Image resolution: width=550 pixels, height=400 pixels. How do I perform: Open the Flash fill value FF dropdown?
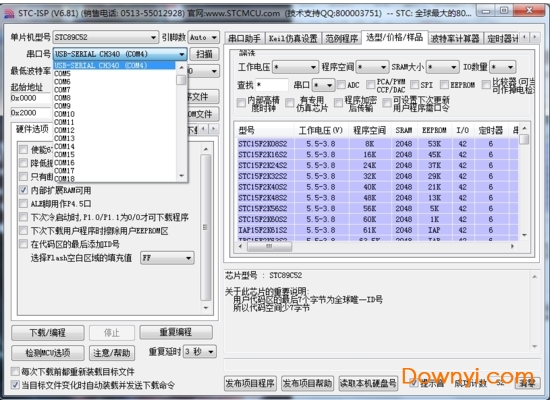pyautogui.click(x=167, y=258)
